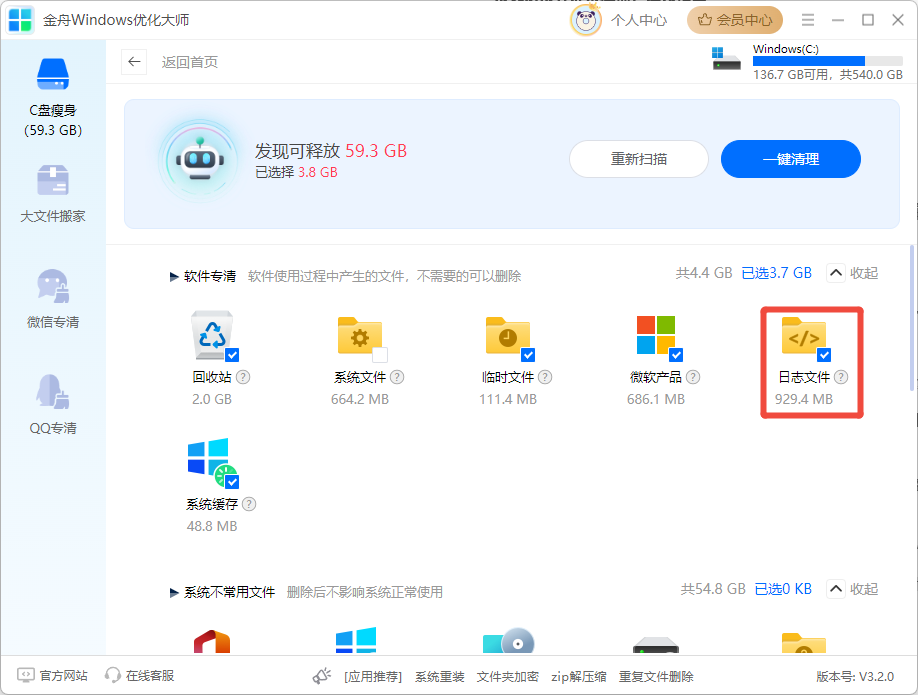Click the disc icon under 系统不常用文件
Viewport: 918px width, 695px height.
click(509, 642)
